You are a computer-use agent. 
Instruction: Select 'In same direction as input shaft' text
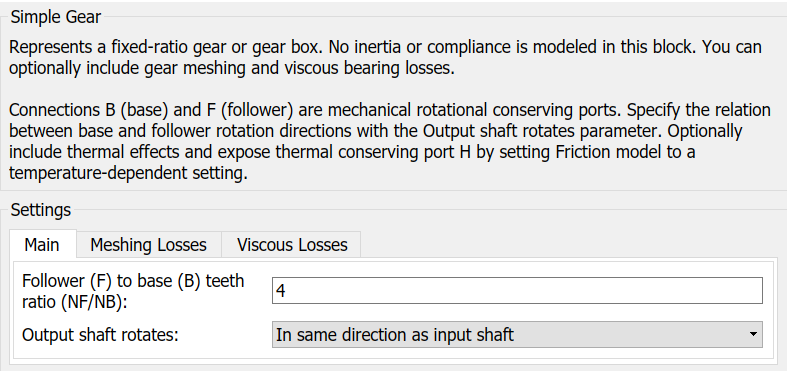(395, 335)
